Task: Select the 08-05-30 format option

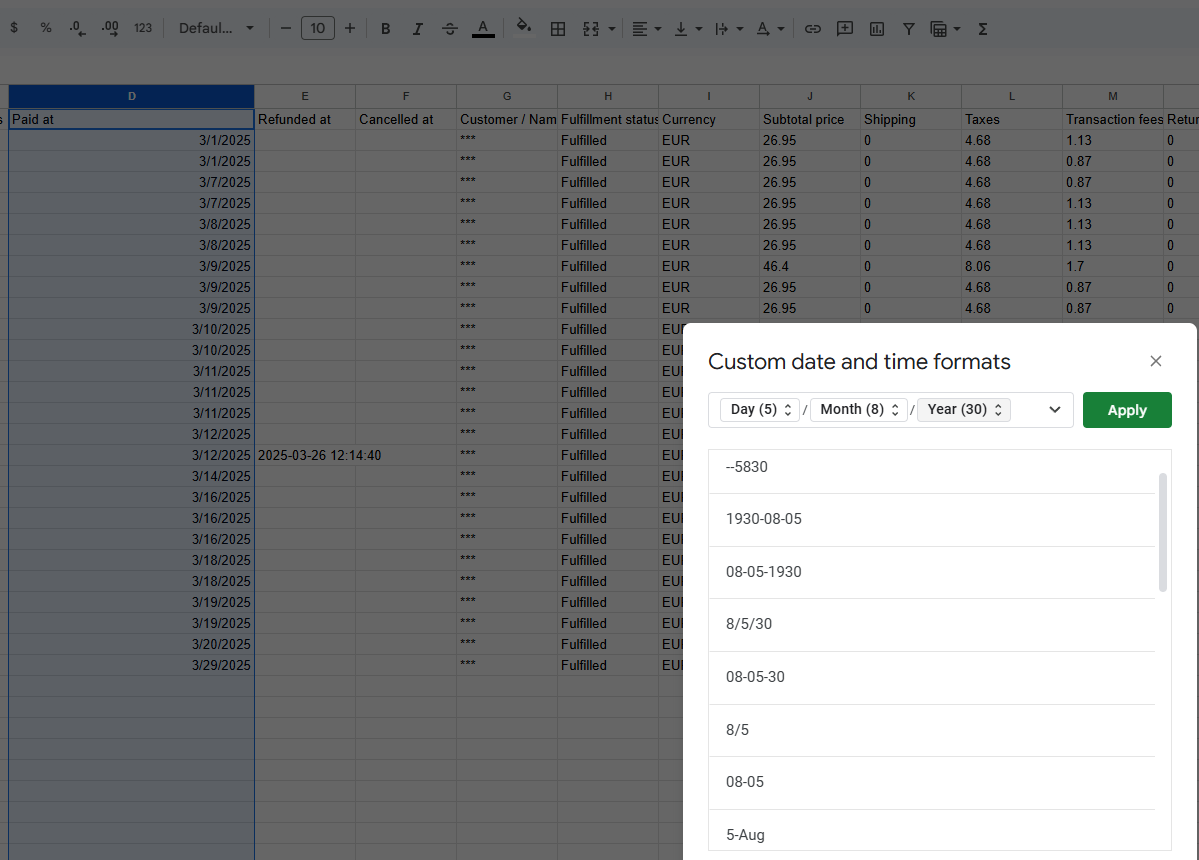Action: point(931,677)
